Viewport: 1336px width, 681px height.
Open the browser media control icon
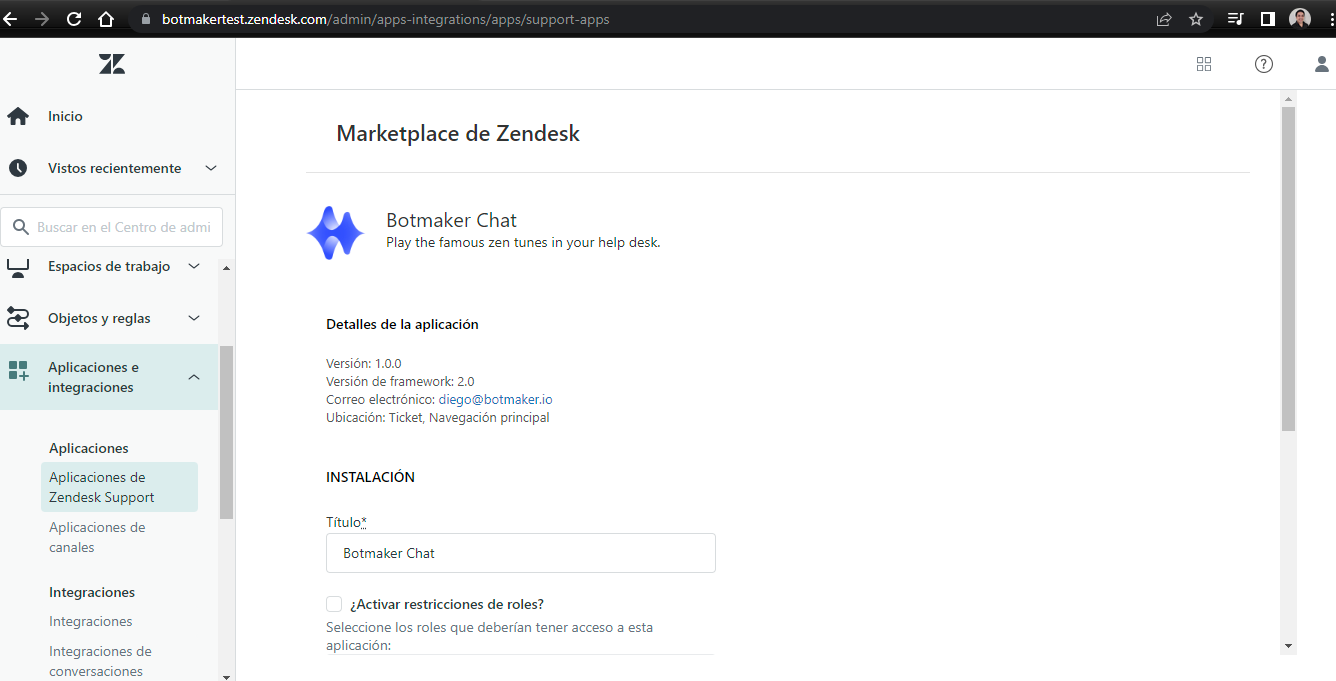pyautogui.click(x=1236, y=19)
